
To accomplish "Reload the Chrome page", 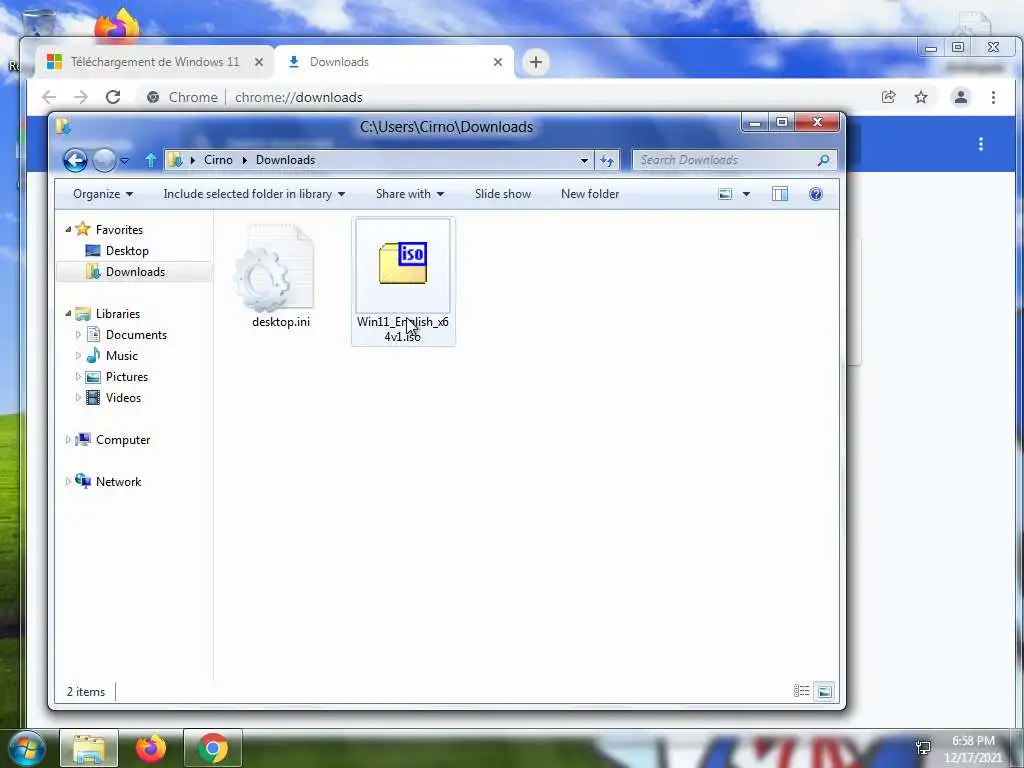I will [x=113, y=97].
